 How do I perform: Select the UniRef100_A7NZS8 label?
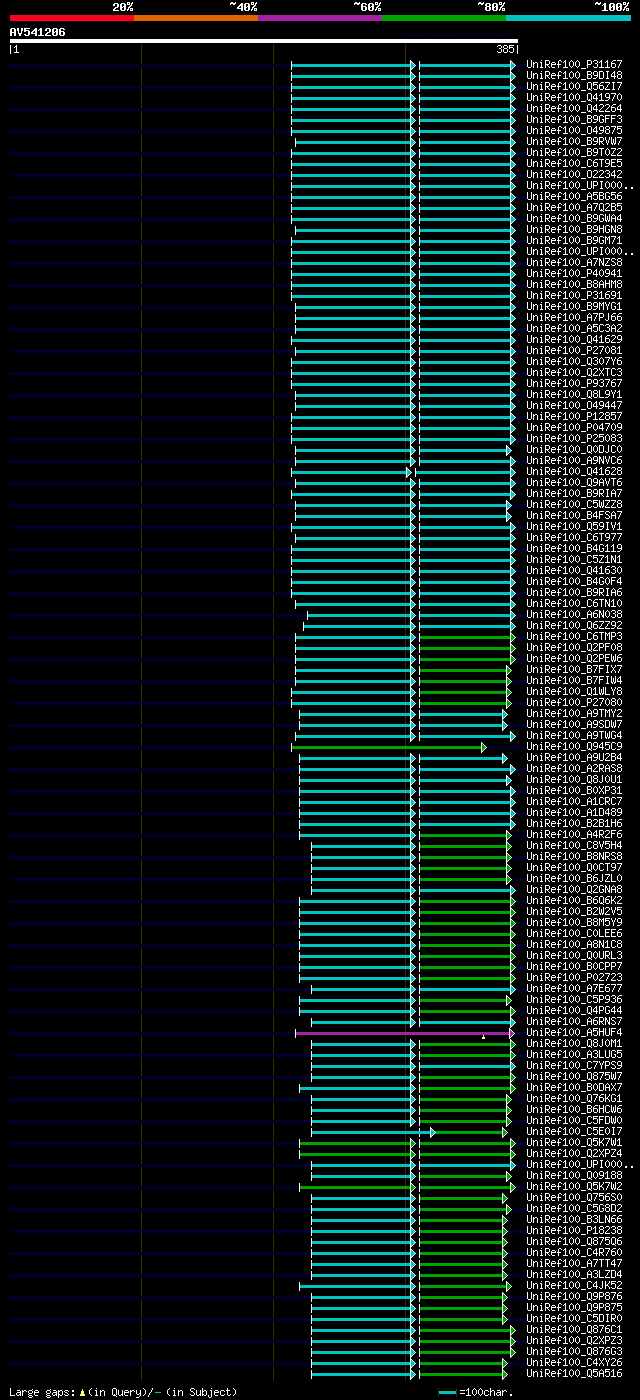click(574, 262)
